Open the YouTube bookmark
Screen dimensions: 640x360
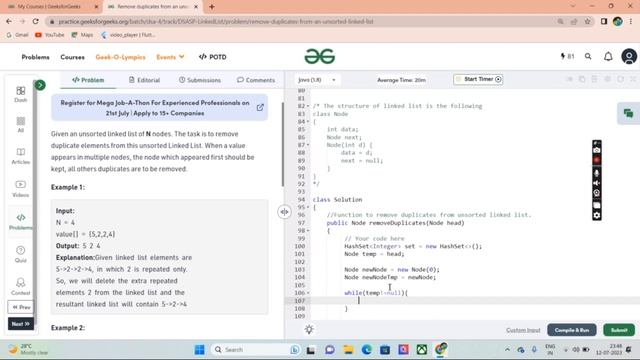coord(50,35)
